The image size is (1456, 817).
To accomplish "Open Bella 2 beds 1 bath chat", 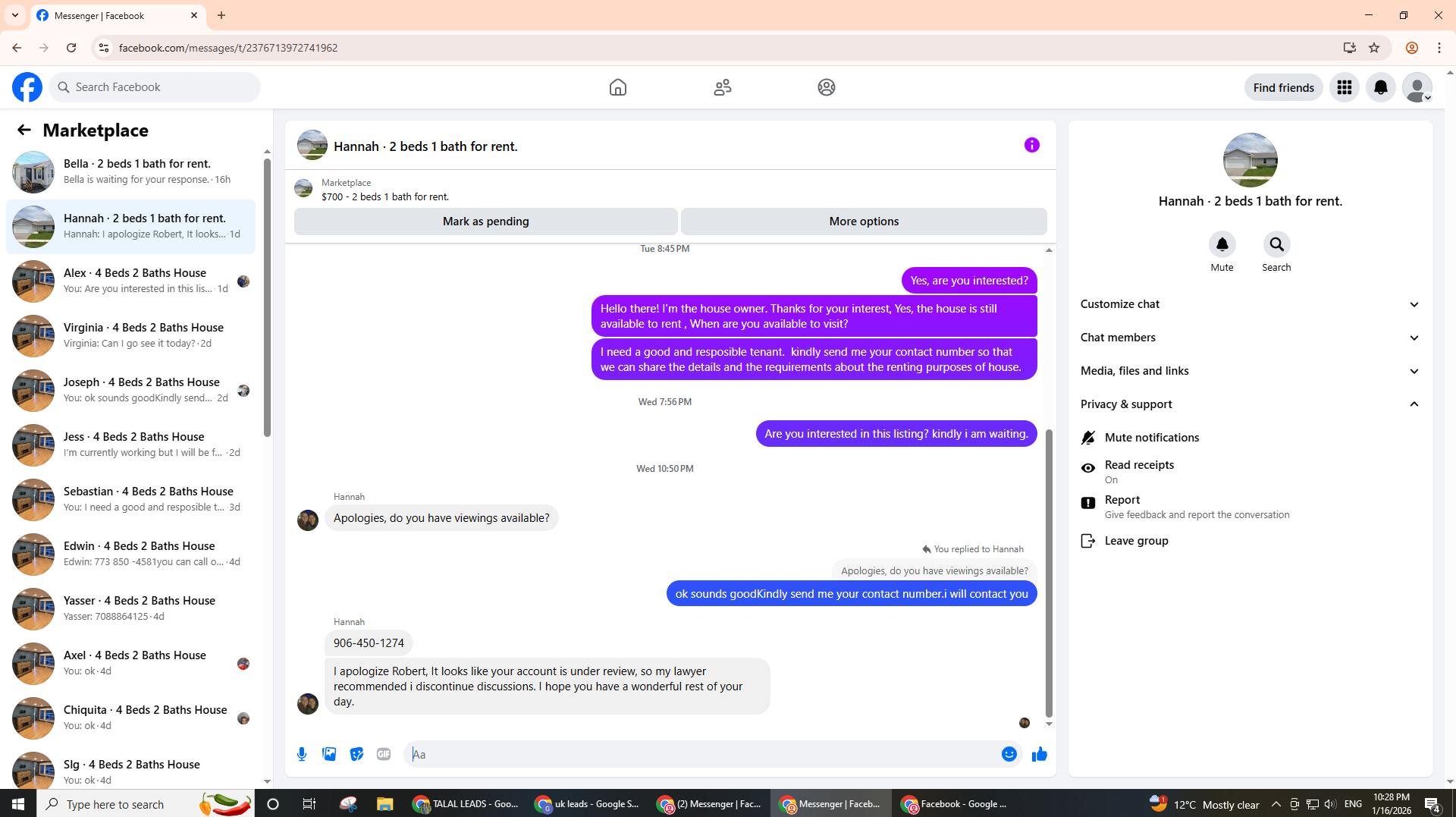I will tap(130, 171).
